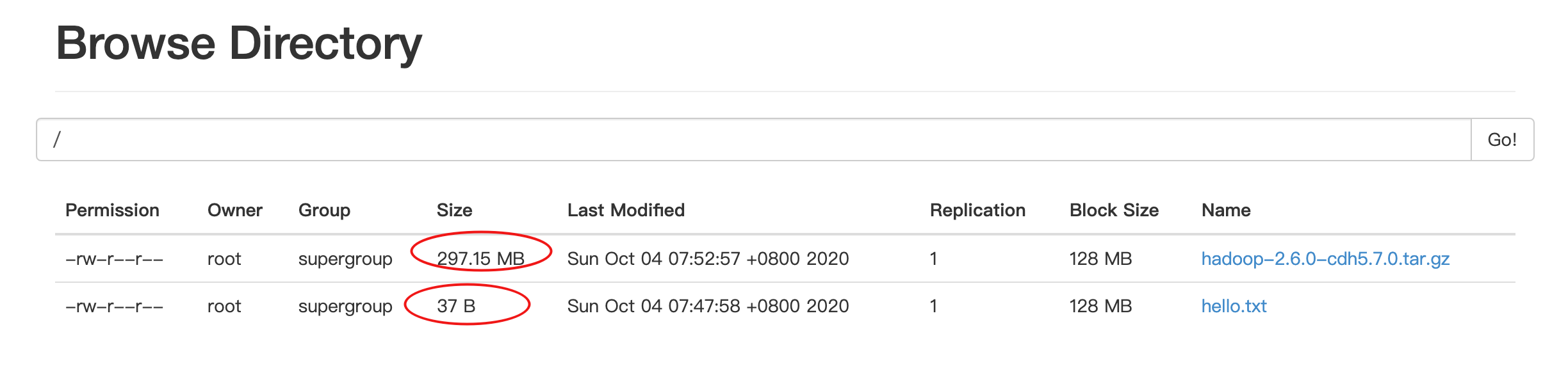Viewport: 1568px width, 366px height.
Task: Click the Name column header
Action: tap(1226, 210)
